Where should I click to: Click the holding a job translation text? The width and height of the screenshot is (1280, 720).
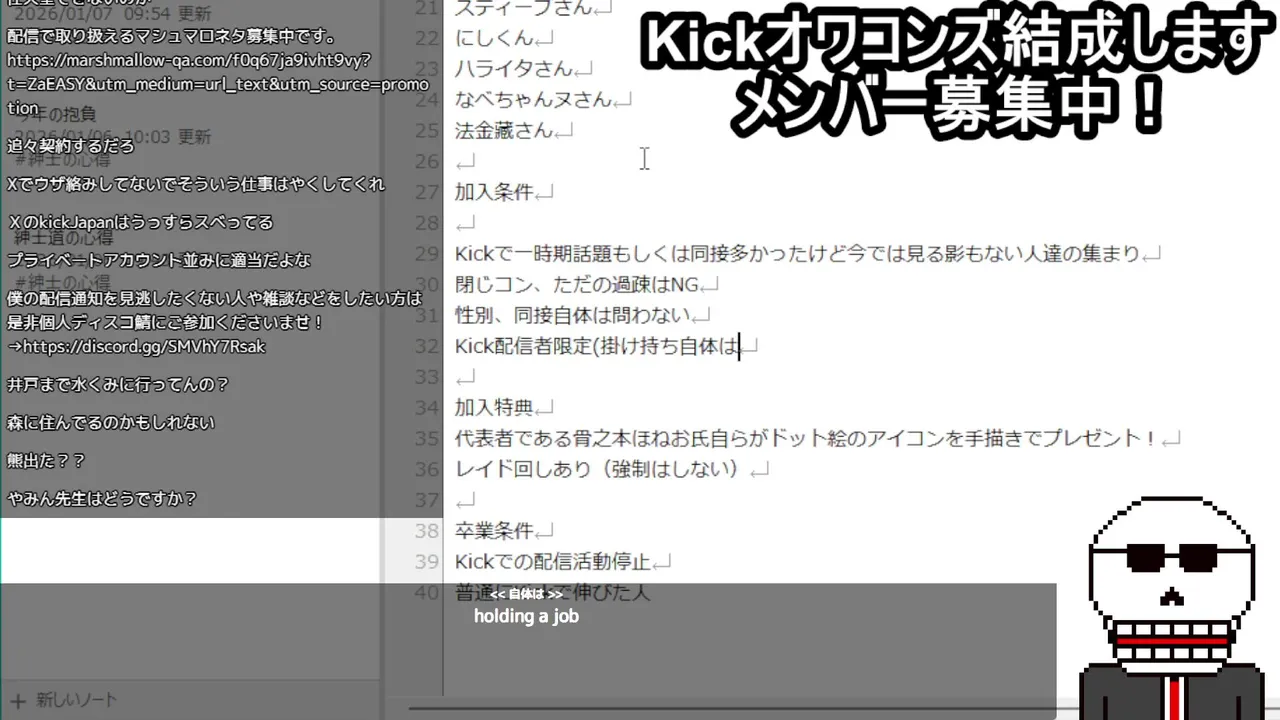(526, 616)
